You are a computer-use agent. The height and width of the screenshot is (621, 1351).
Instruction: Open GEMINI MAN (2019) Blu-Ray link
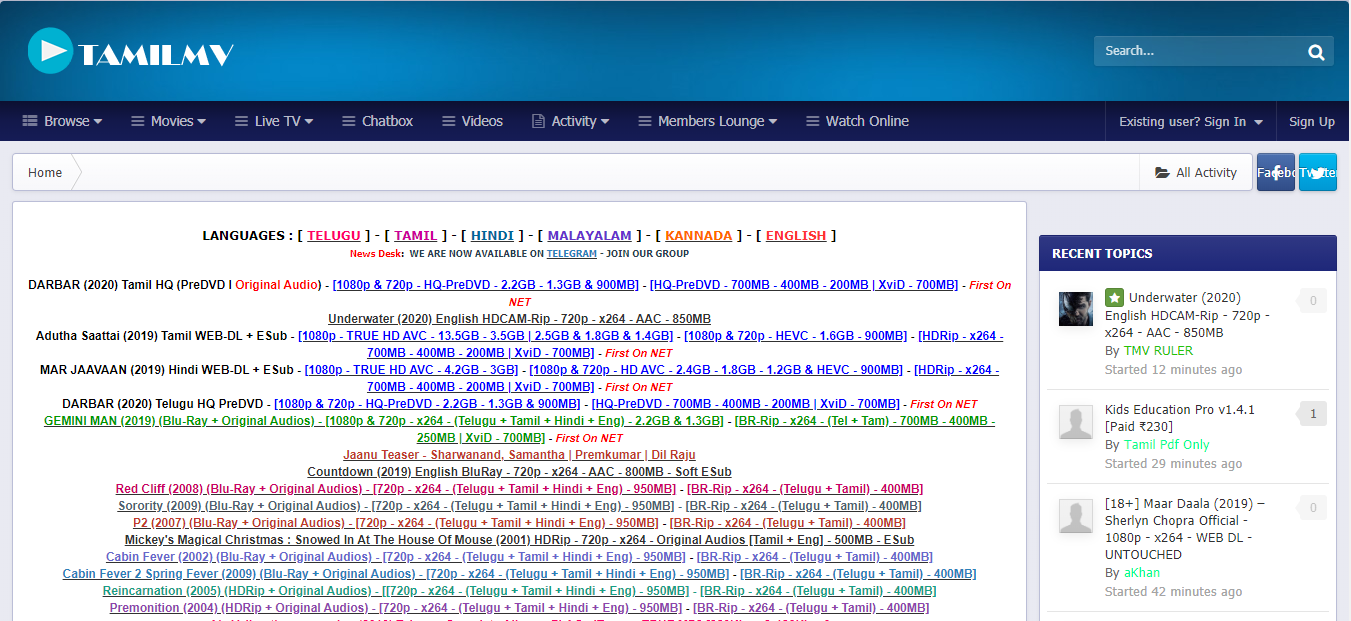tap(383, 421)
